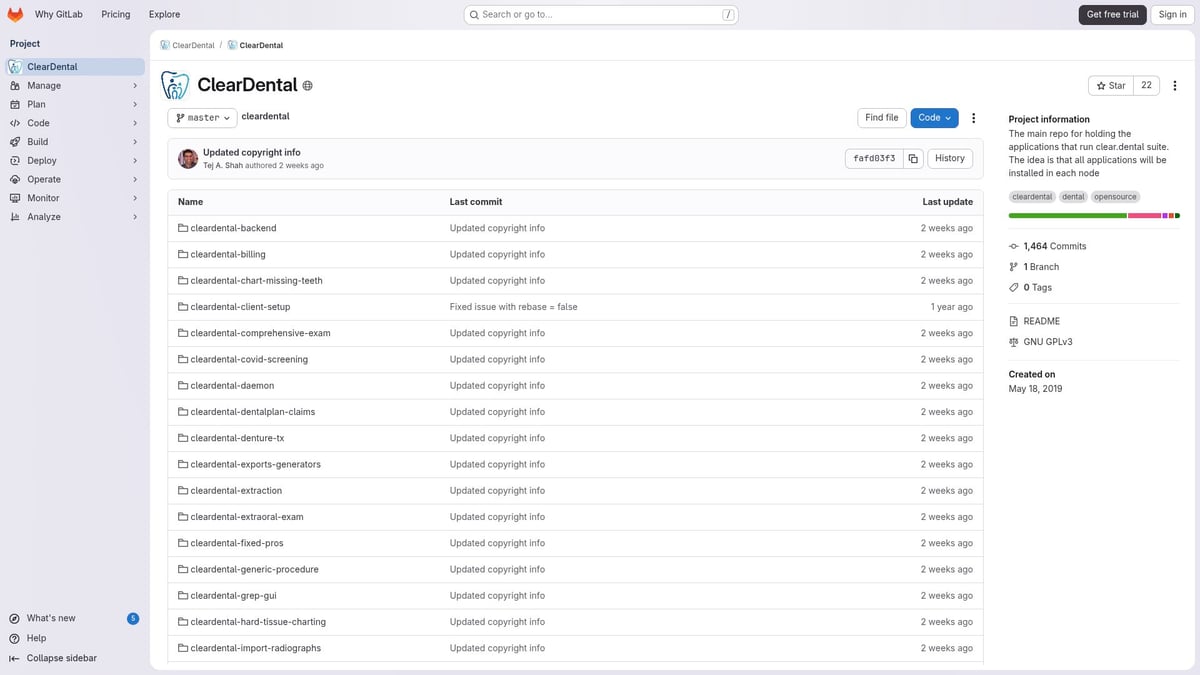
Task: Open the commit History button
Action: click(x=949, y=158)
